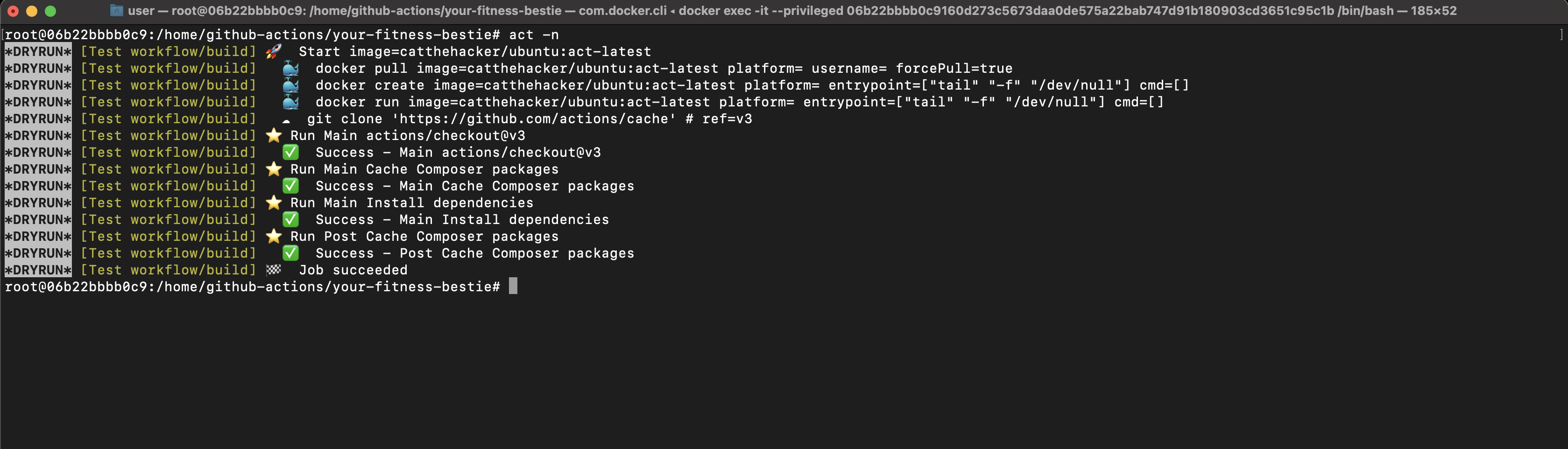Click the folder icon in the title bar
The width and height of the screenshot is (1568, 449).
pyautogui.click(x=116, y=10)
